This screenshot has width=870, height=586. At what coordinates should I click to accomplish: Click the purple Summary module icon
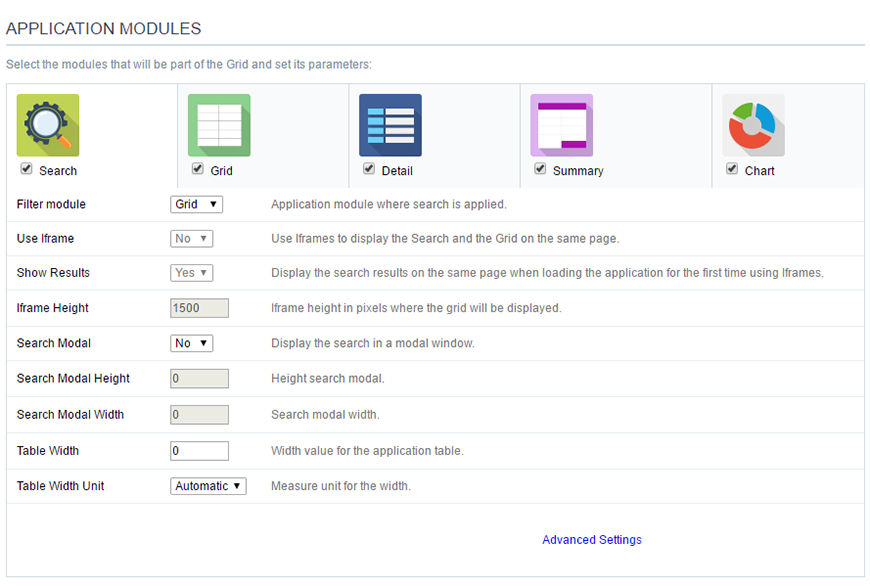(x=561, y=123)
